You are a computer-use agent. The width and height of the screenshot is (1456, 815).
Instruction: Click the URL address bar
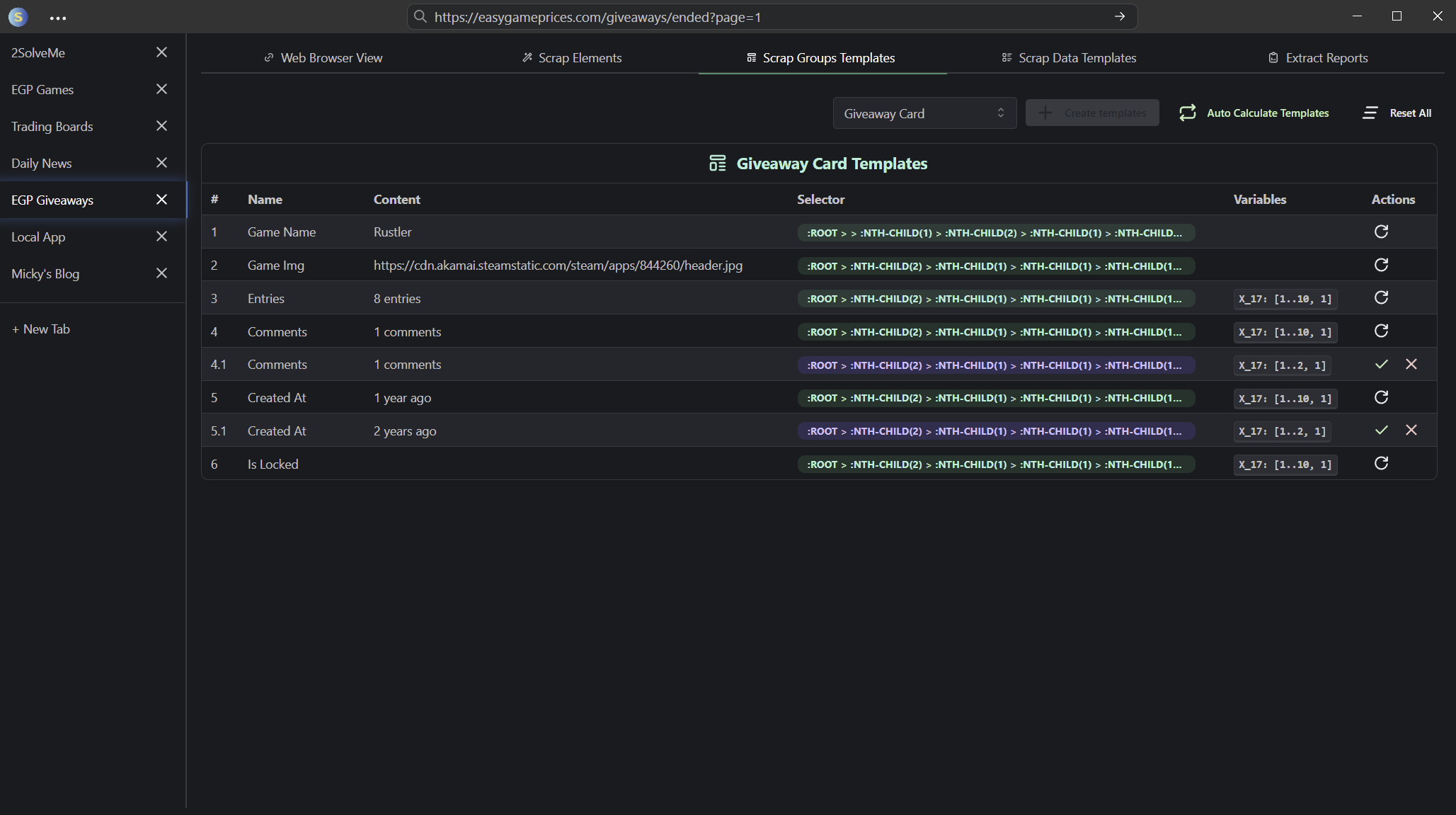coord(764,17)
